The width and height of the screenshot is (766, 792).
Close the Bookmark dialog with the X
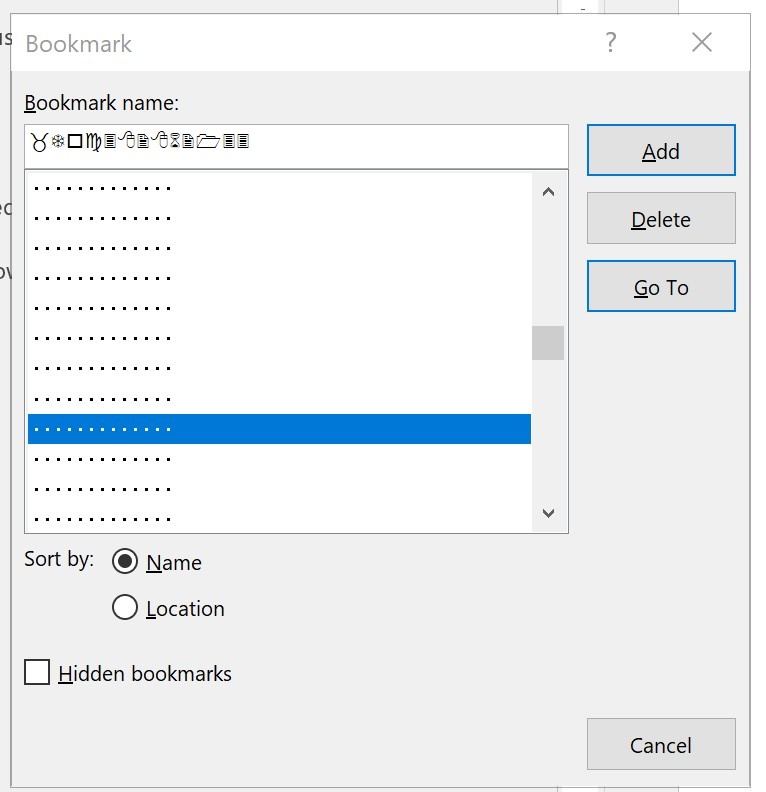click(702, 42)
